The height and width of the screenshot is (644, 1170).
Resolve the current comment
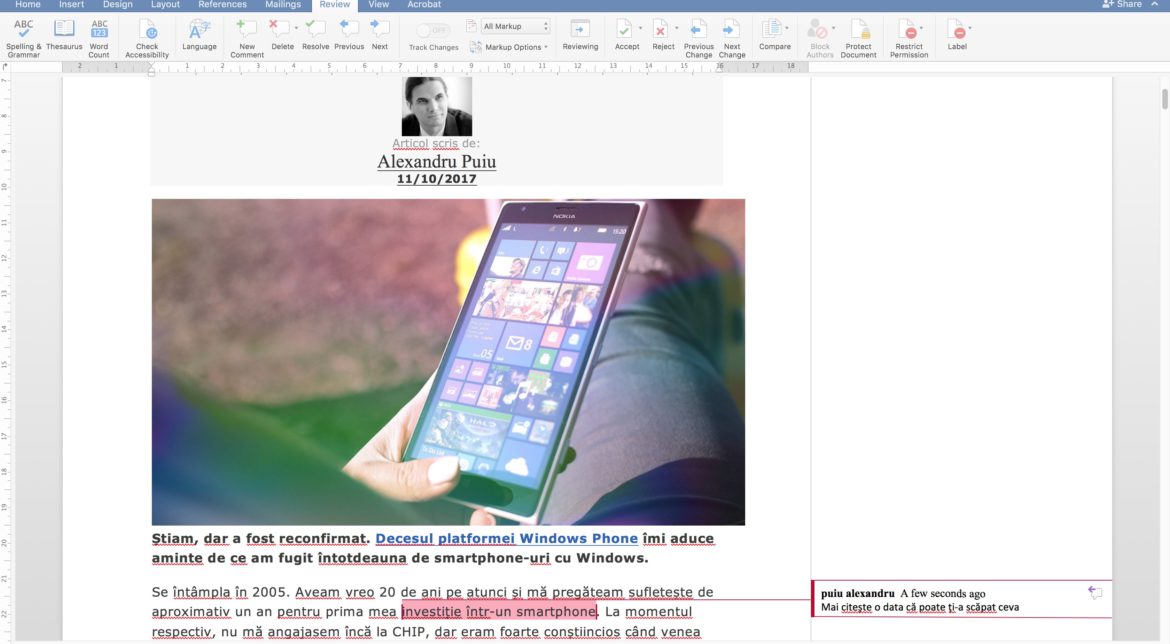pos(315,35)
